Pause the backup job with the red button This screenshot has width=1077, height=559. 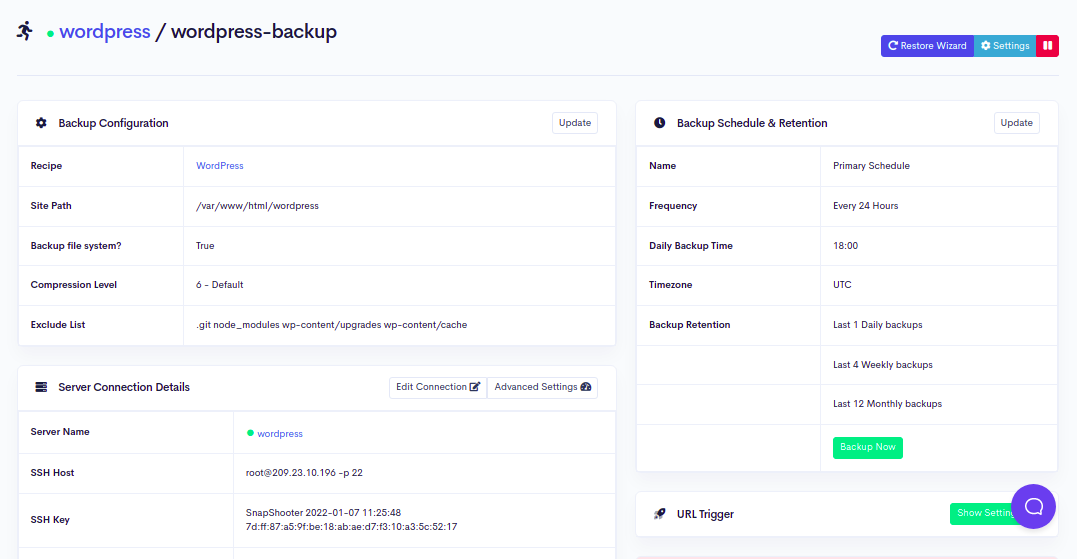tap(1047, 46)
